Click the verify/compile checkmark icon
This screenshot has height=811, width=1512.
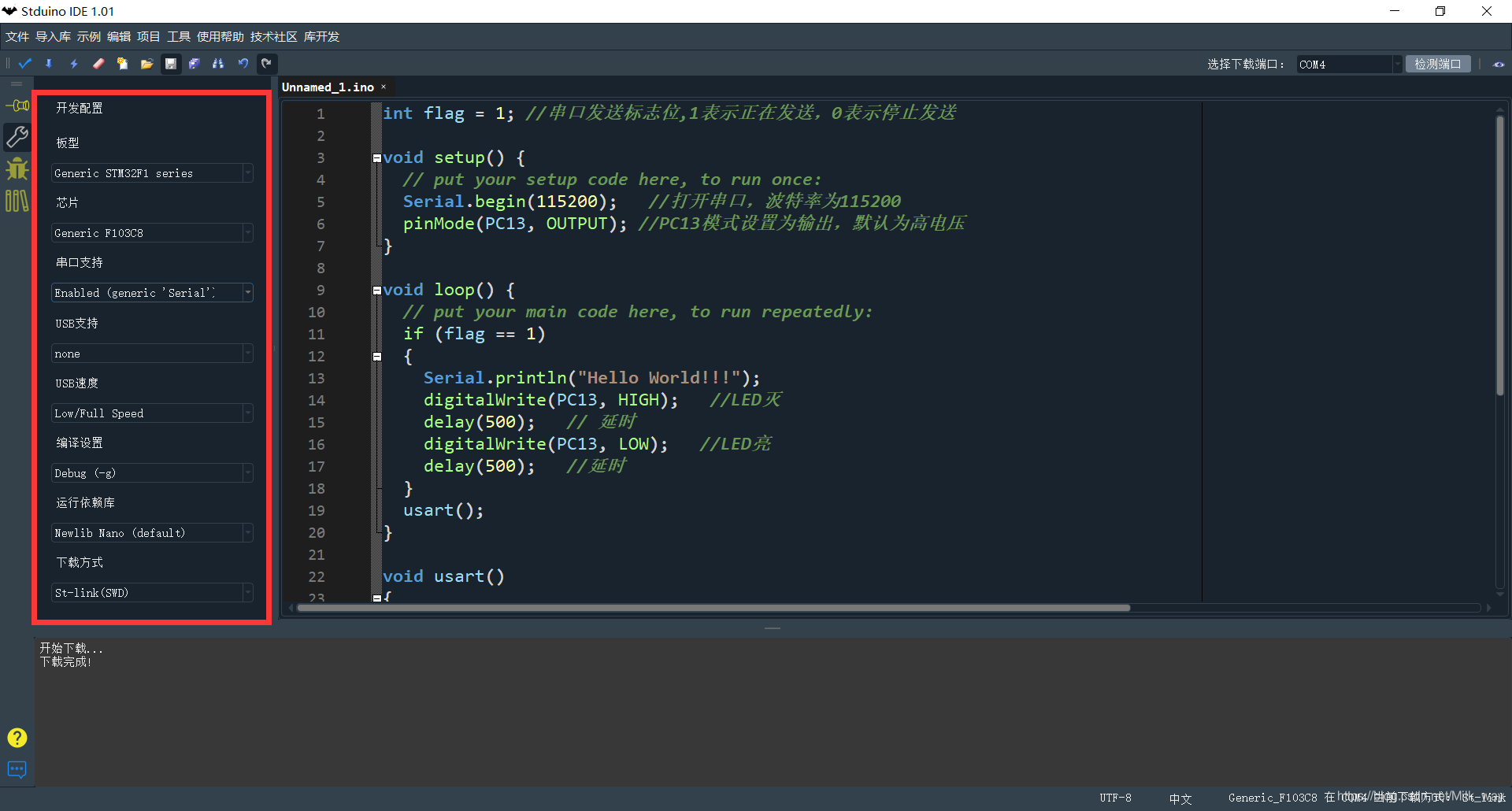point(25,64)
